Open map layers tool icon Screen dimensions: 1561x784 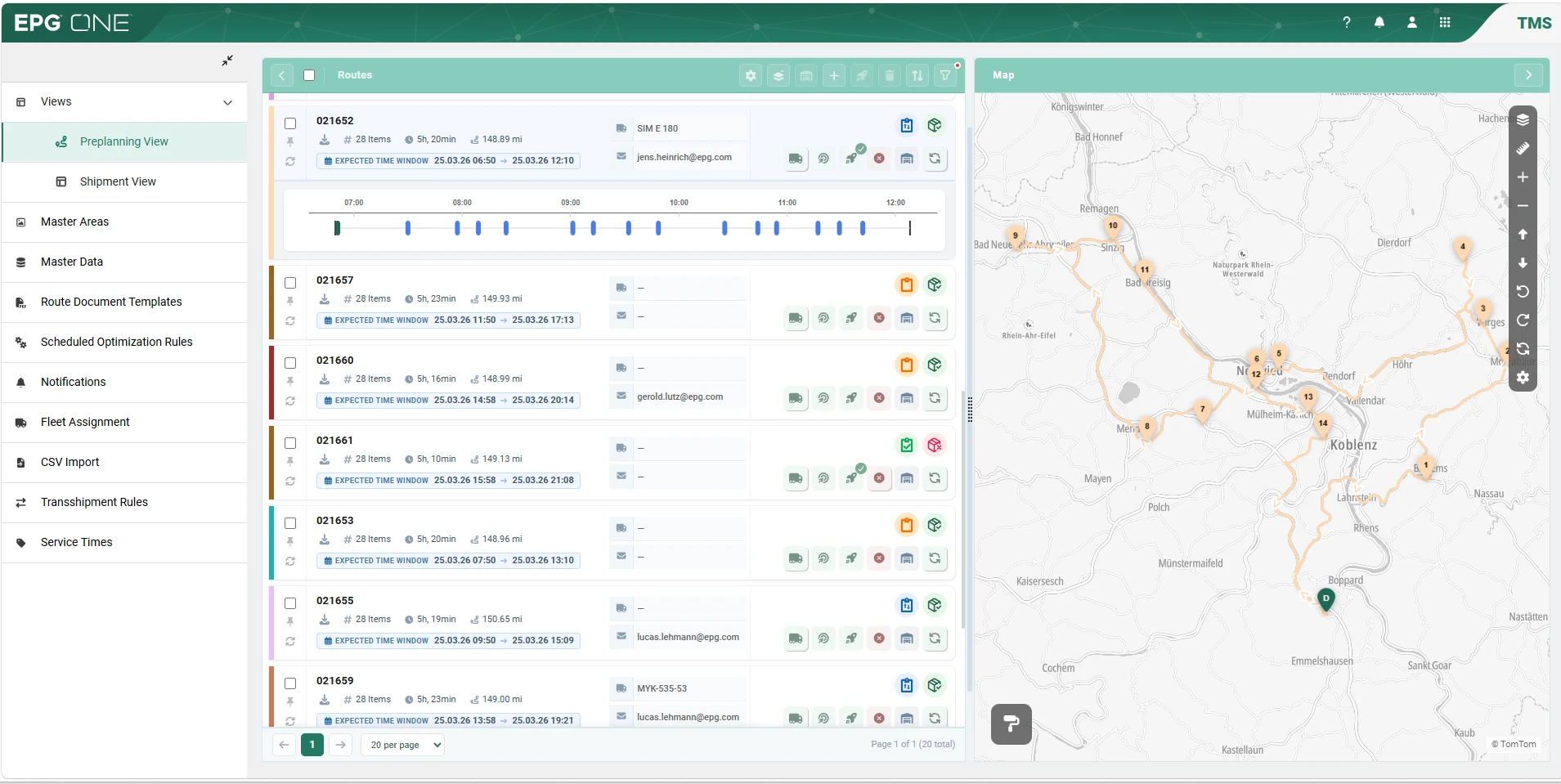(x=1523, y=120)
